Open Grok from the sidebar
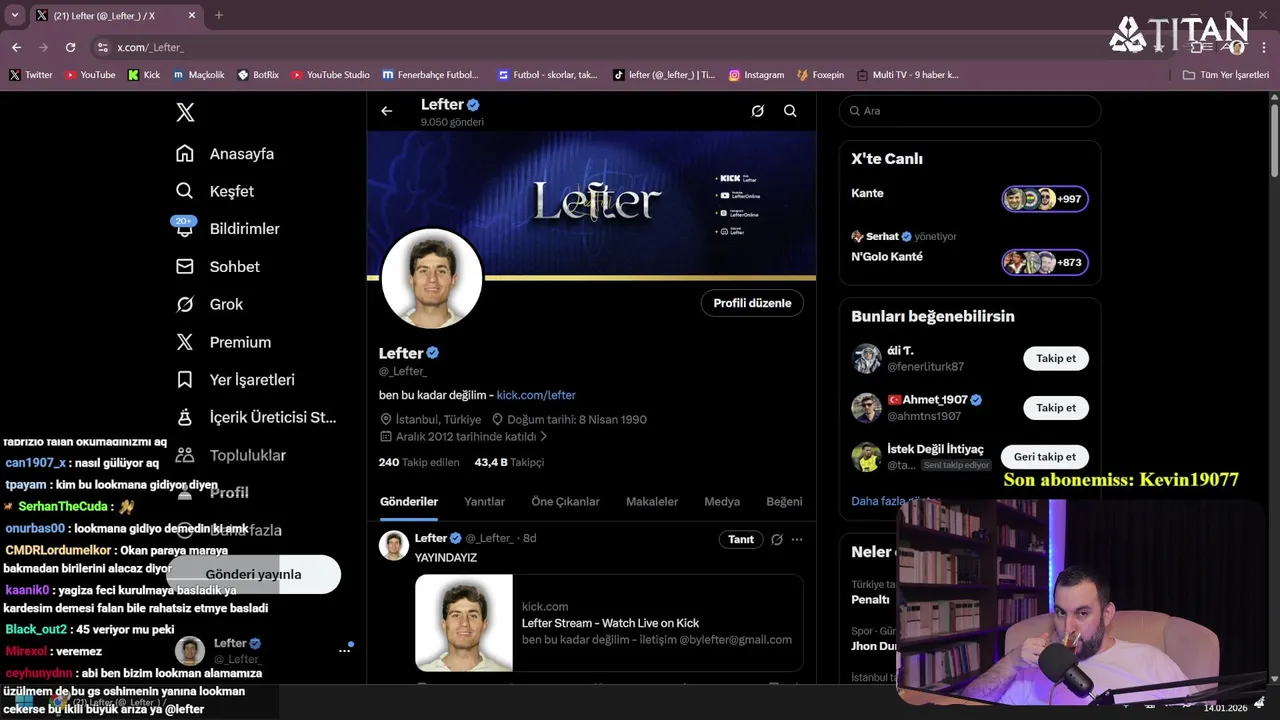This screenshot has width=1280, height=720. pos(209,304)
